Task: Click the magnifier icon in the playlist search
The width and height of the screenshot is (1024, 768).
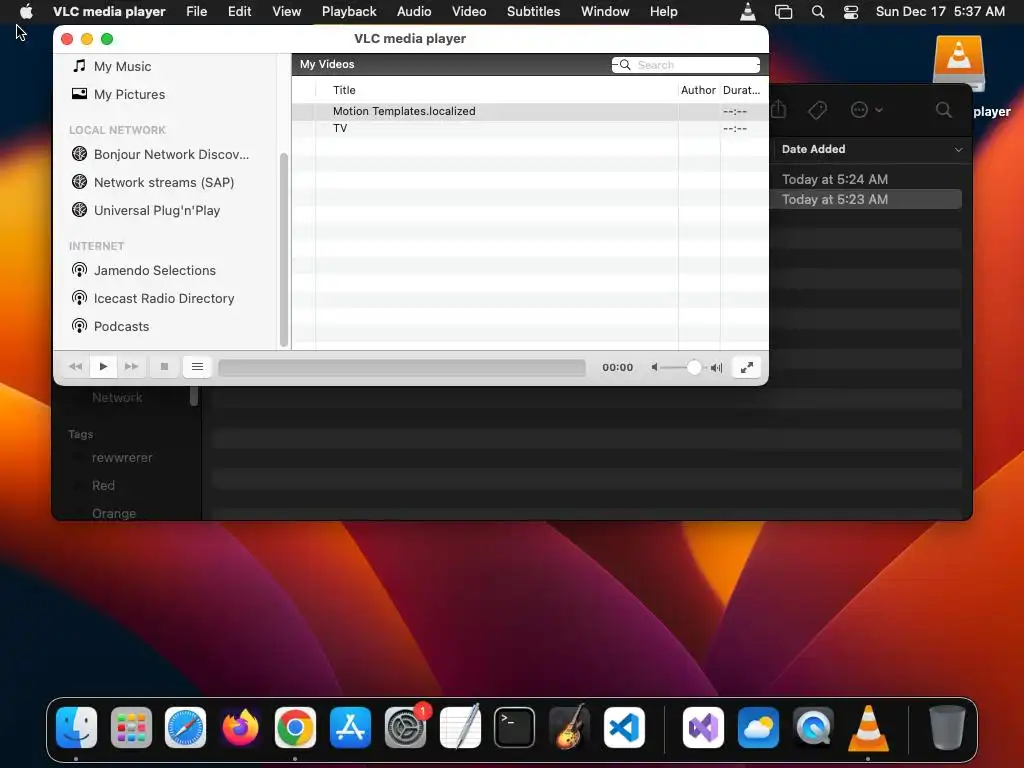Action: point(625,65)
